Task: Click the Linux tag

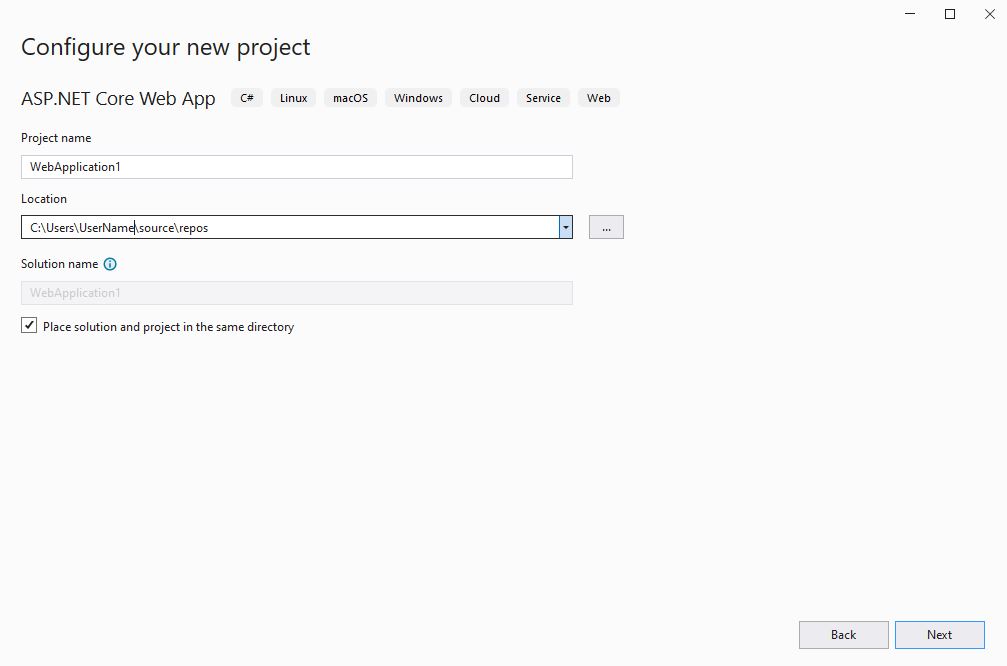Action: click(293, 98)
